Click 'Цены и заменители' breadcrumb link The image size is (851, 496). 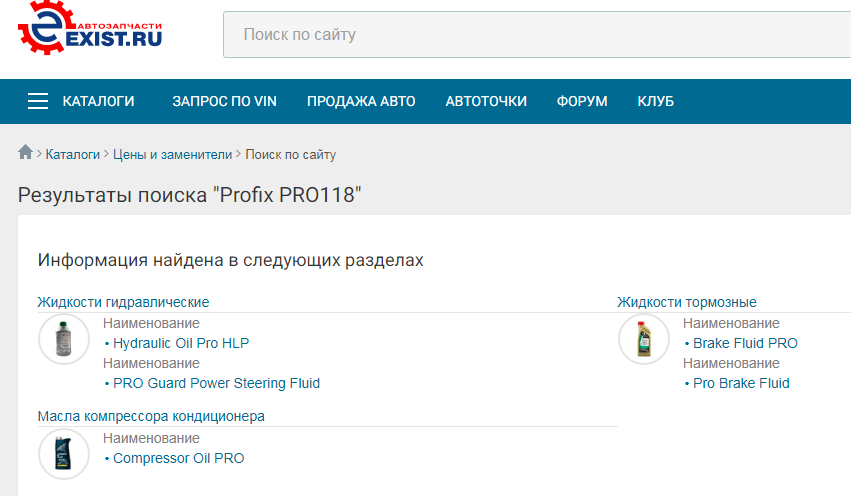[x=173, y=155]
